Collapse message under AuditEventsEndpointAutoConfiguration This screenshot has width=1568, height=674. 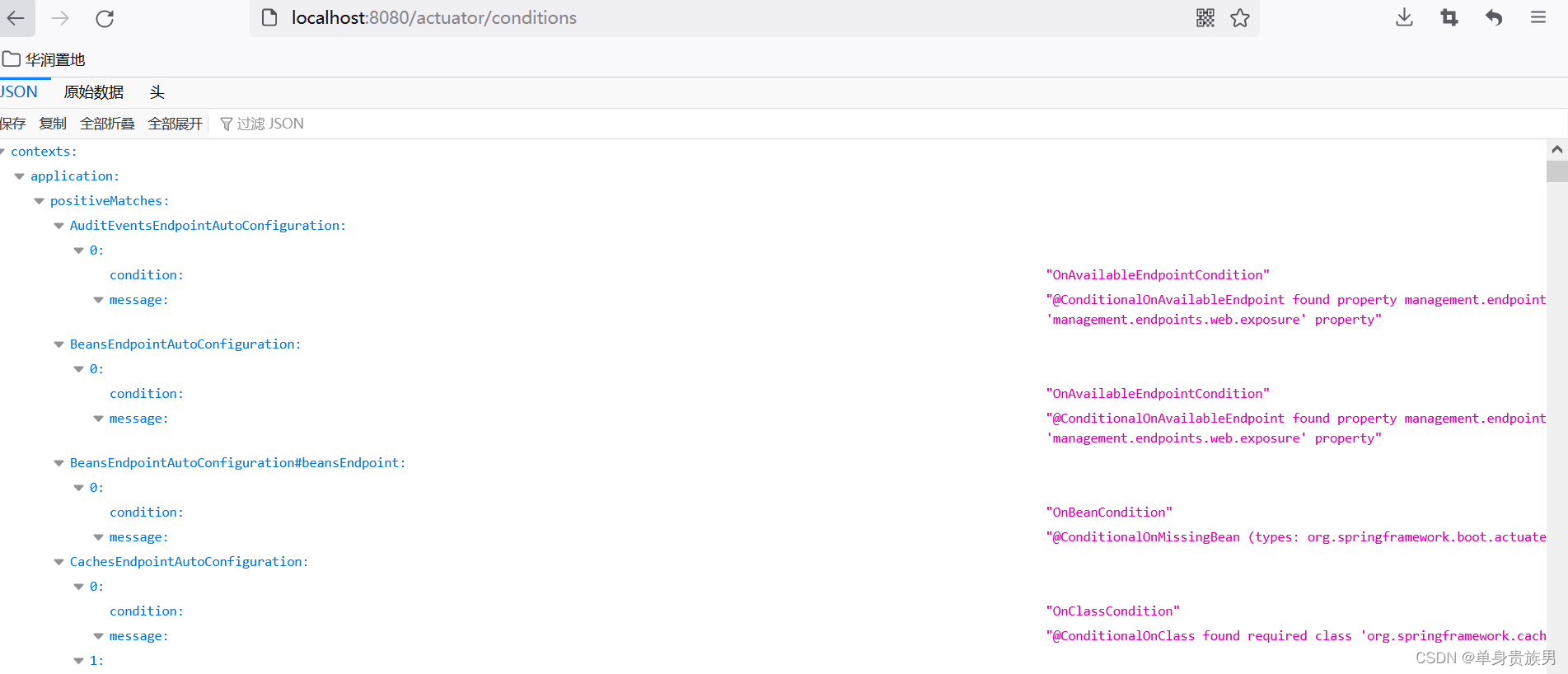pos(99,300)
